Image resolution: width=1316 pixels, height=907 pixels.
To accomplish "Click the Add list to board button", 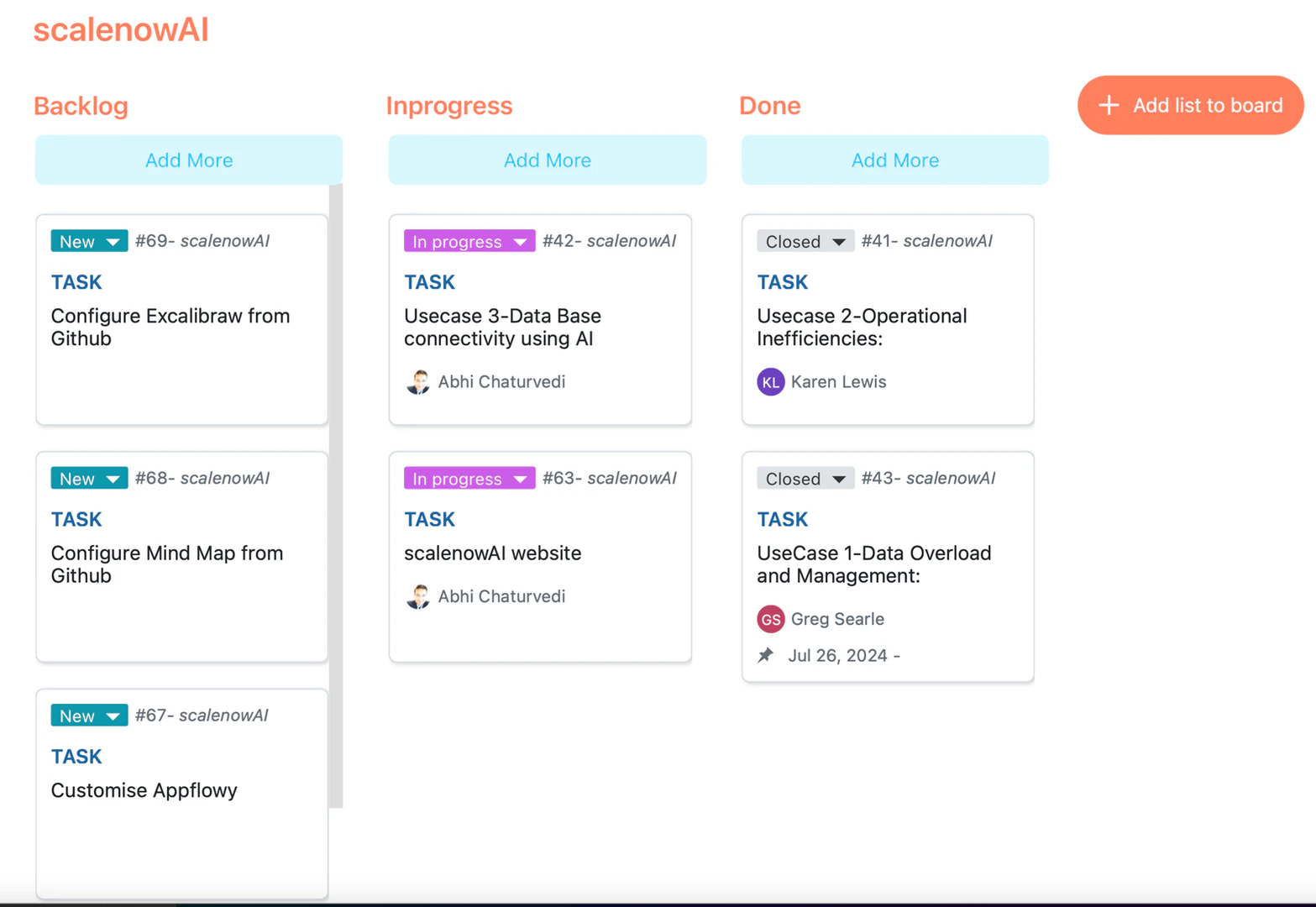I will click(x=1190, y=105).
